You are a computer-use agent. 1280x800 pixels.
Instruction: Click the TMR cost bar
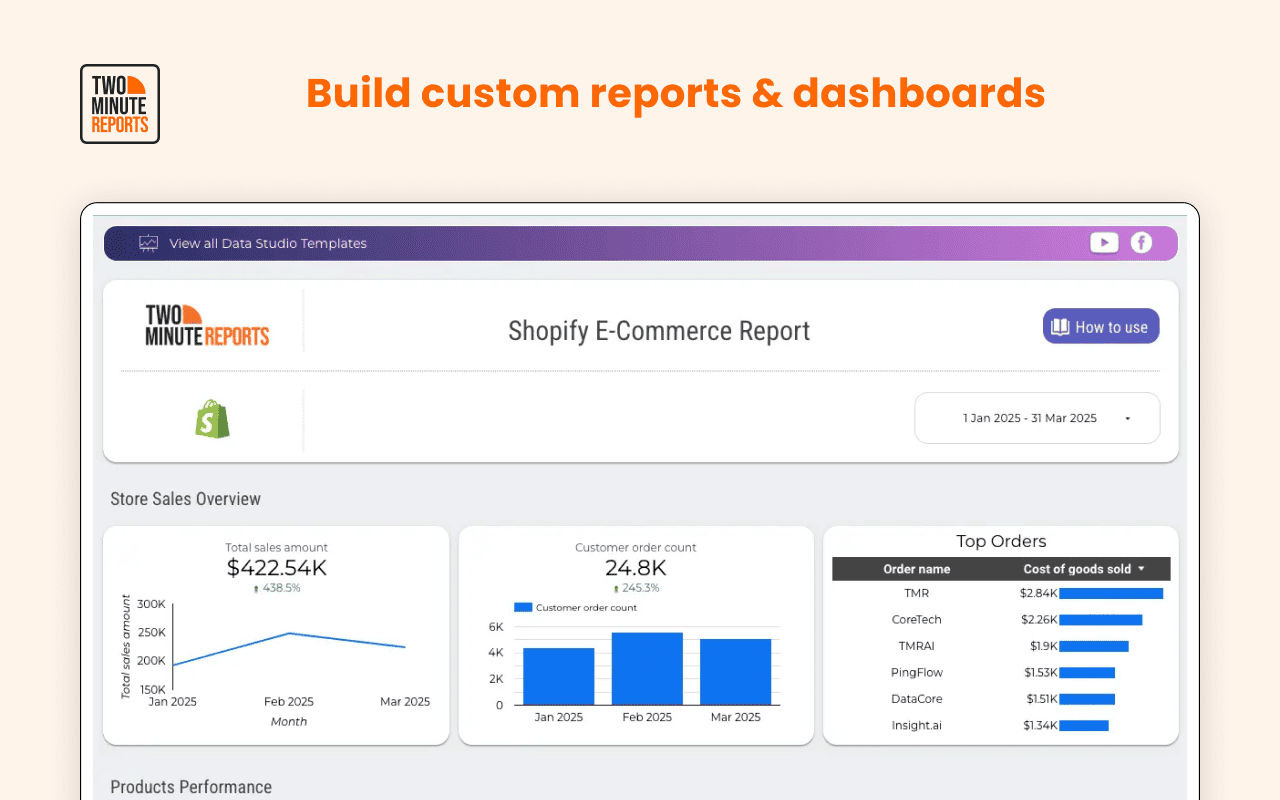point(1111,593)
